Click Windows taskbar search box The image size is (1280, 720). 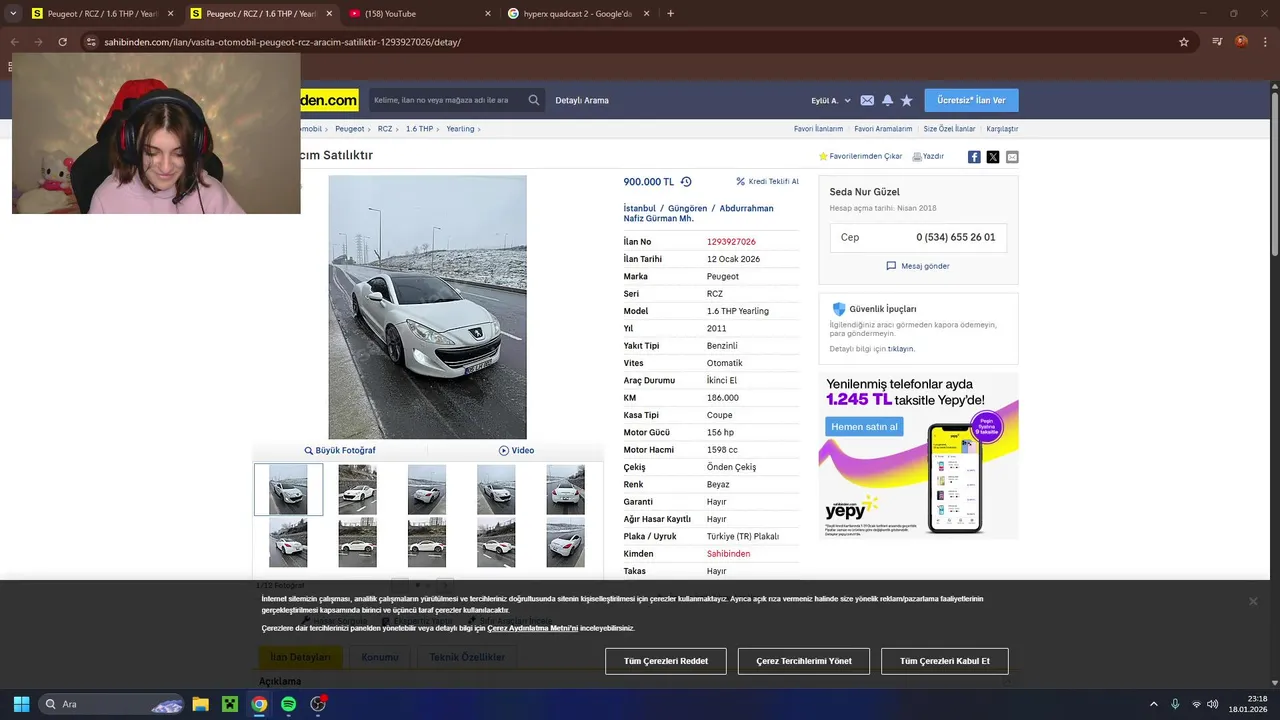coord(112,704)
